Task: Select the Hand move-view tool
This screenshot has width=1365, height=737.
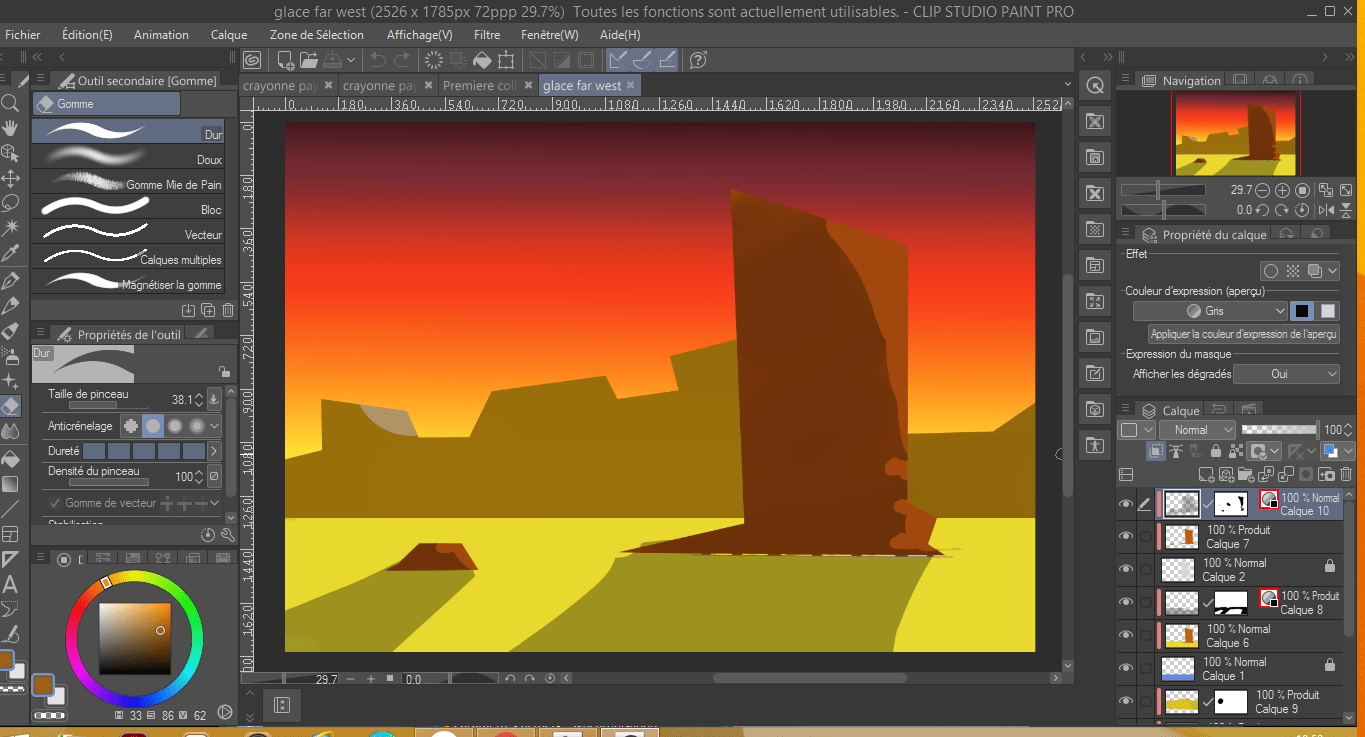Action: click(10, 128)
